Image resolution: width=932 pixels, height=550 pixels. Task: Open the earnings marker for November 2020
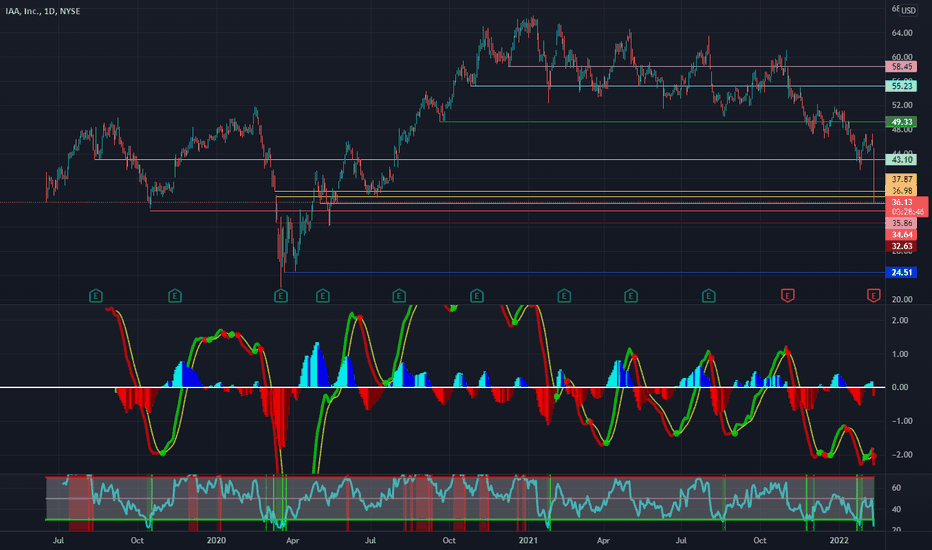(x=477, y=296)
